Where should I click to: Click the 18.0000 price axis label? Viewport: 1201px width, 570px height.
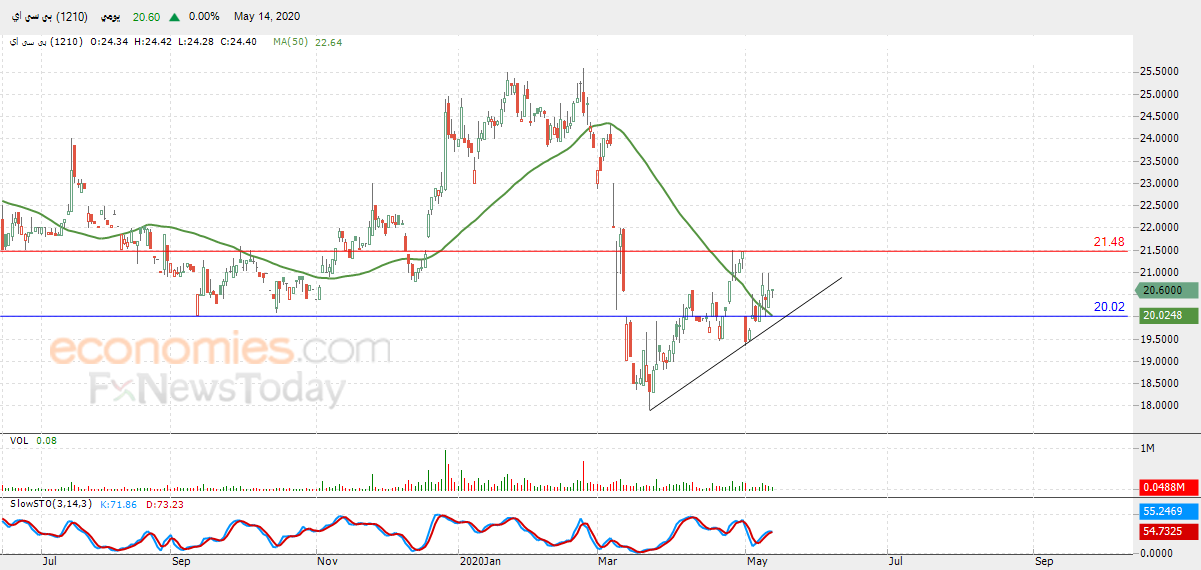pyautogui.click(x=1158, y=406)
